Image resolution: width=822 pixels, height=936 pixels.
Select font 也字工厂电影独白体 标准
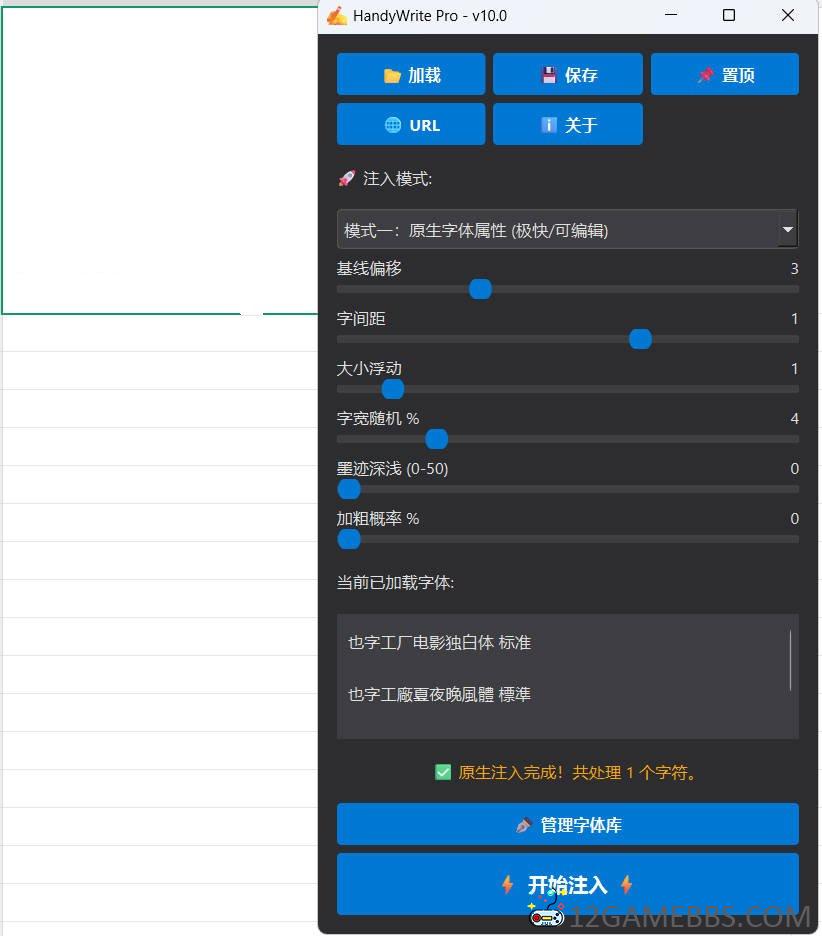[x=439, y=643]
